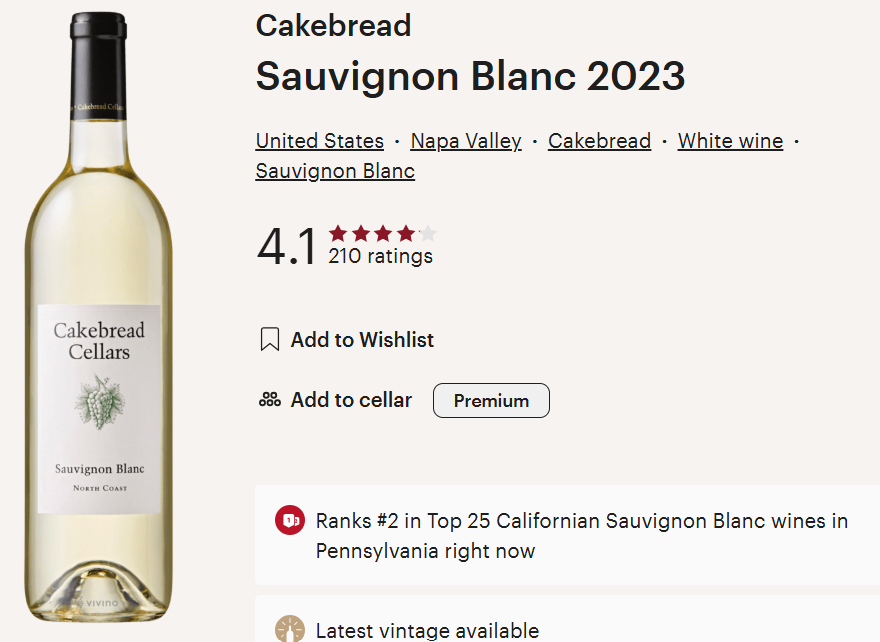The width and height of the screenshot is (880, 642).
Task: Click the Premium badge button
Action: click(491, 401)
